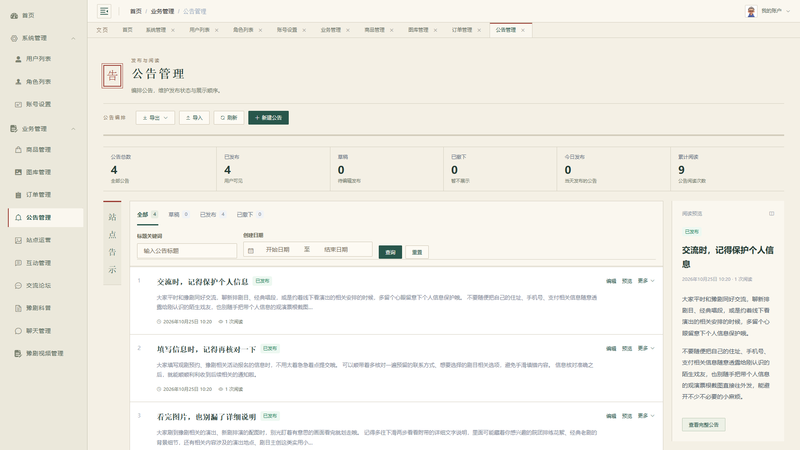Click the calendar icon in date range field
The image size is (800, 450).
tap(251, 251)
